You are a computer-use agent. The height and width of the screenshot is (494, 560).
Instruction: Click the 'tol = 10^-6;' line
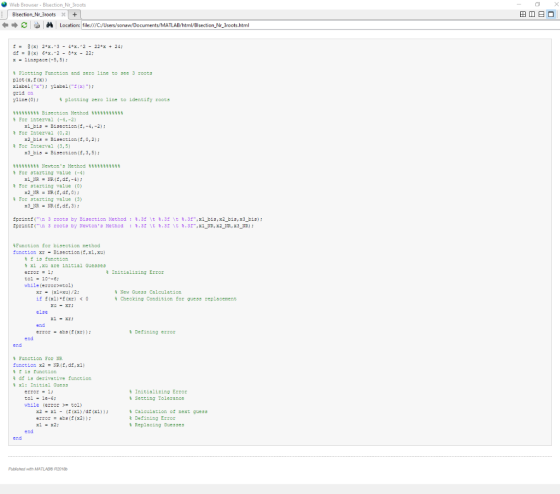tap(42, 279)
